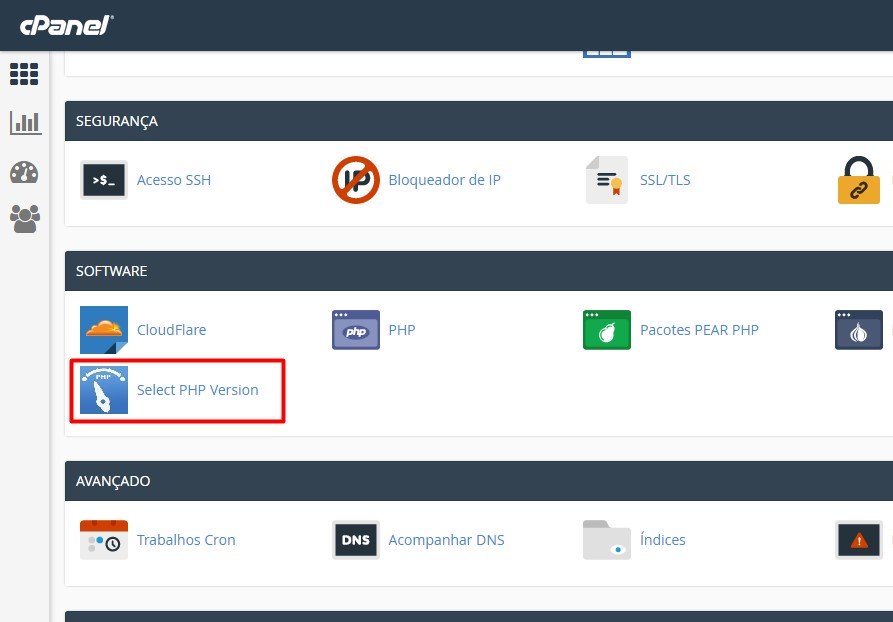
Task: Open the Select PHP Version link
Action: coord(198,390)
